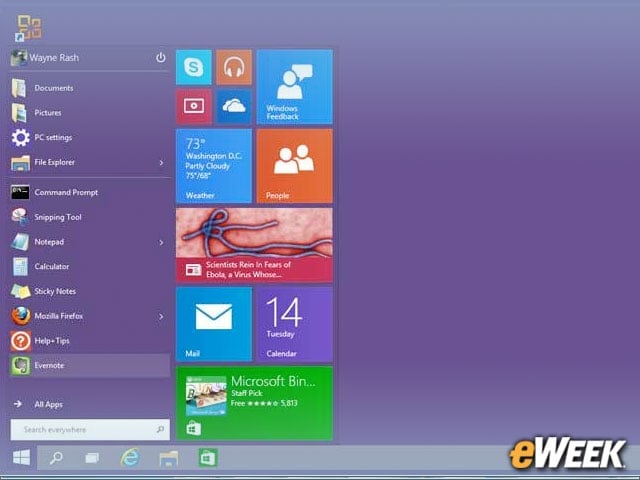
Task: Launch Evernote from the Start list
Action: pyautogui.click(x=90, y=365)
